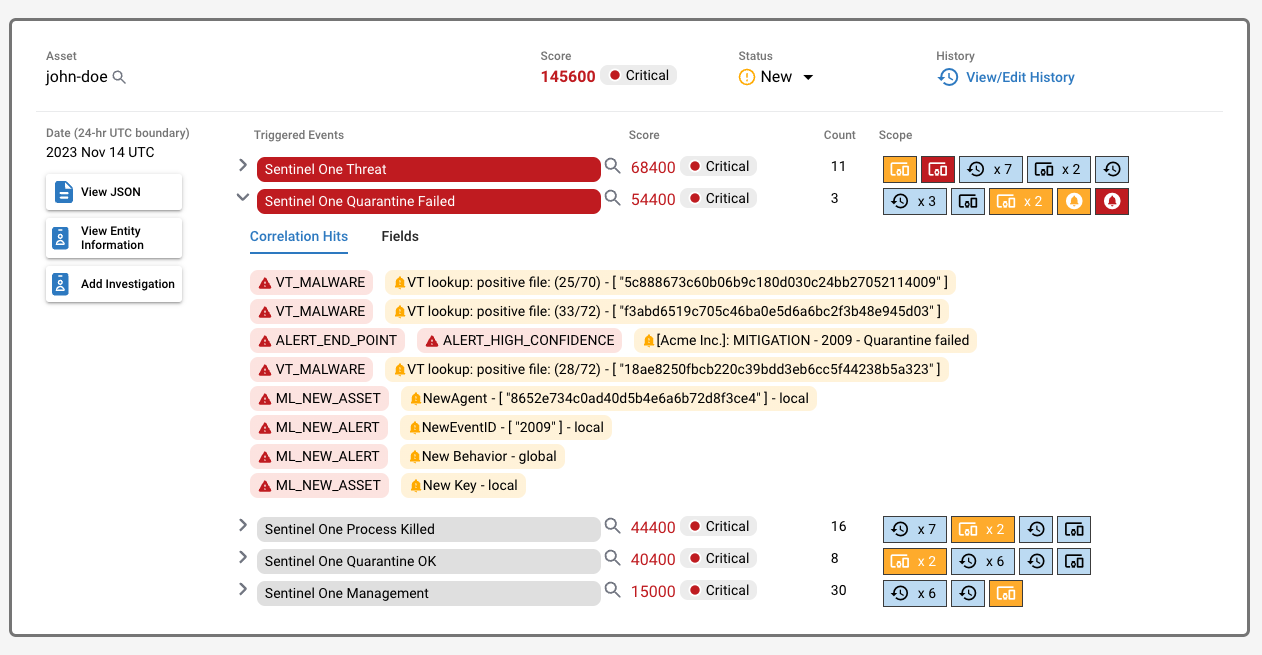Select the Sentinel One Process Killed event bar
1262x655 pixels.
point(428,529)
